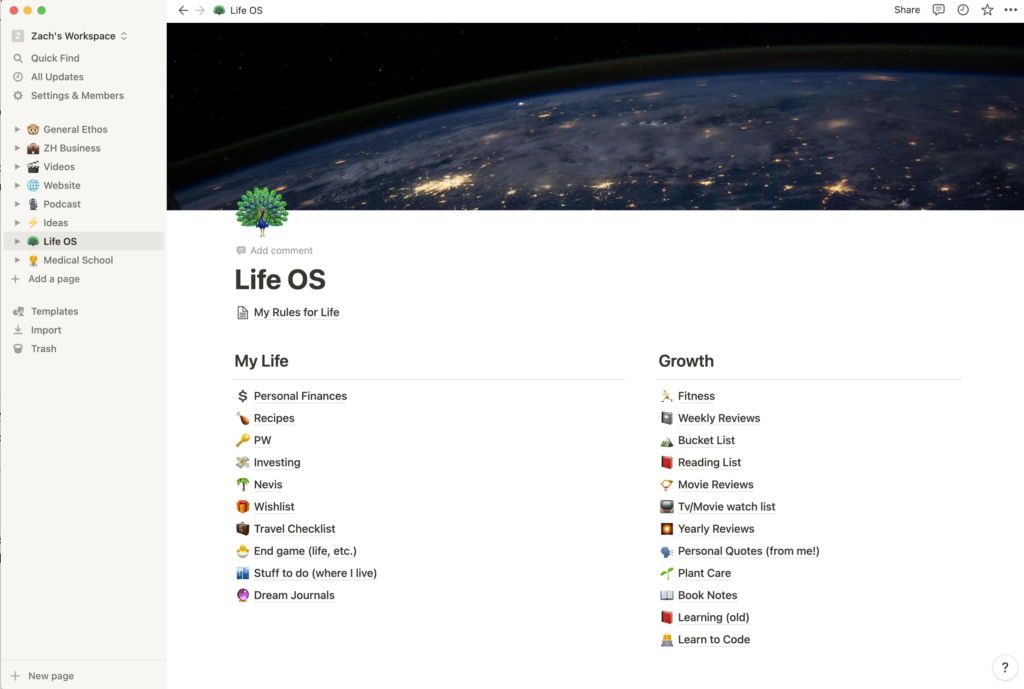Image resolution: width=1024 pixels, height=689 pixels.
Task: Click the Fitness runner icon
Action: click(x=666, y=396)
